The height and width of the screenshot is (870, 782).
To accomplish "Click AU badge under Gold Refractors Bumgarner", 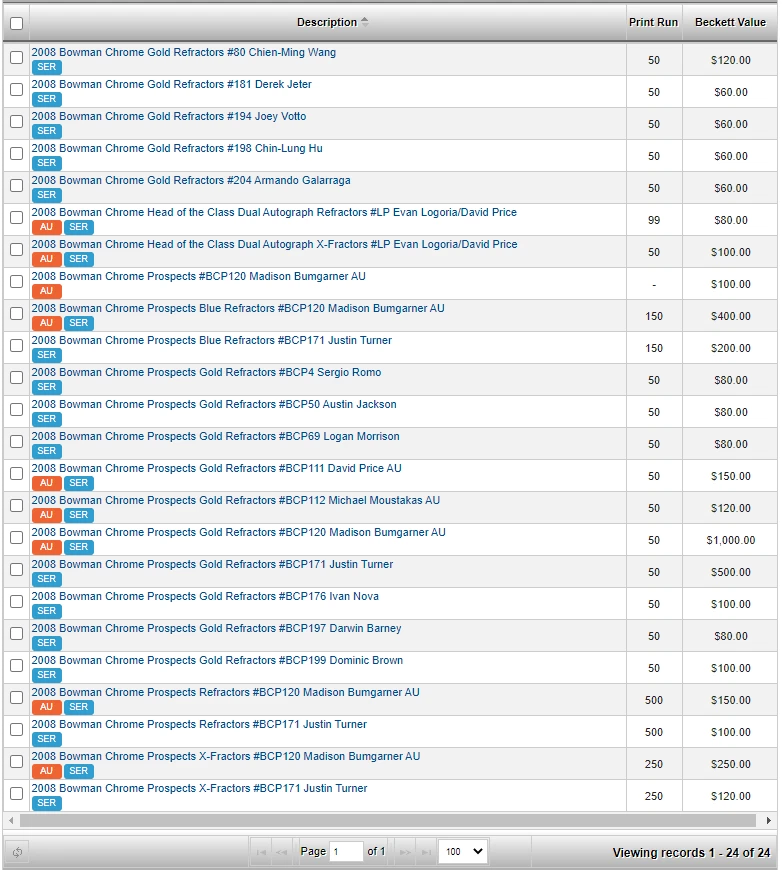I will [x=47, y=547].
